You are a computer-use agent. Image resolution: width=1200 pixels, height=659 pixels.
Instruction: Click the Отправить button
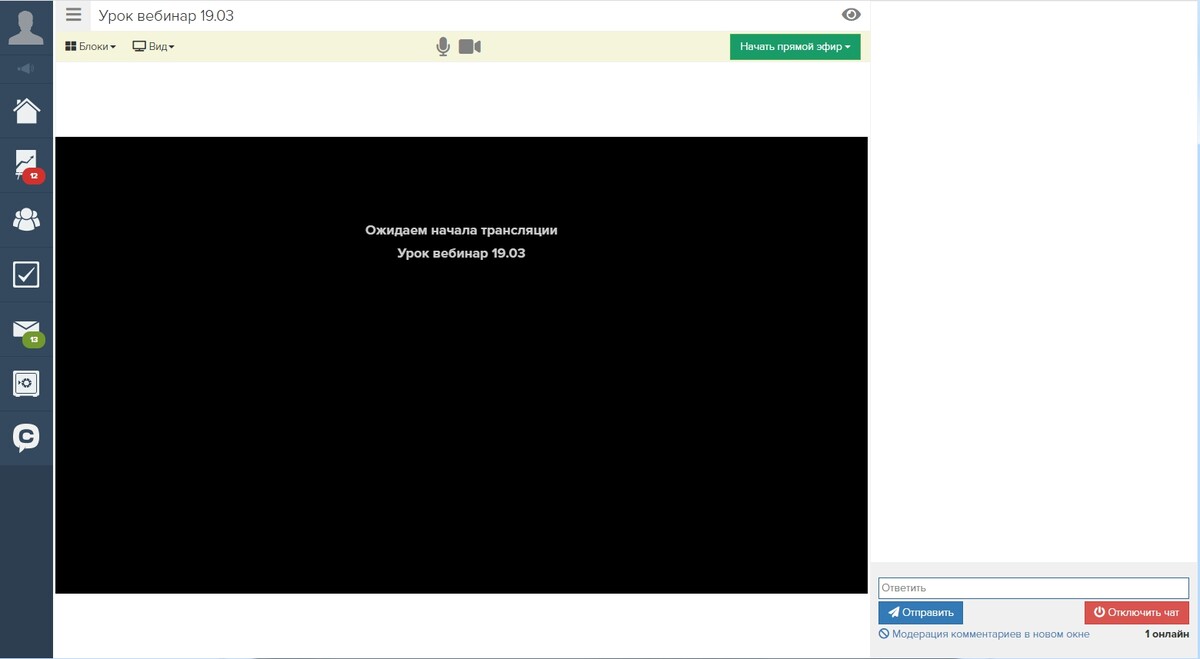point(920,612)
